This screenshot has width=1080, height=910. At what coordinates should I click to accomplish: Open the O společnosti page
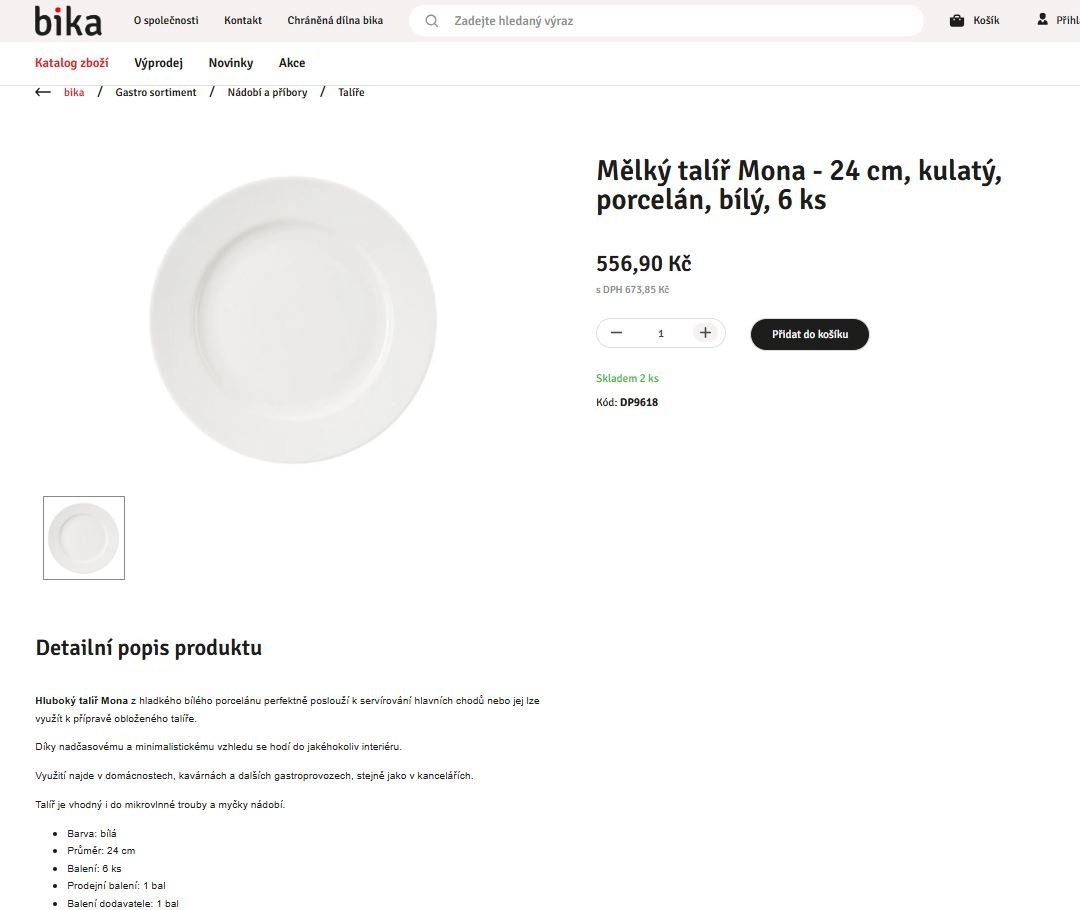166,21
